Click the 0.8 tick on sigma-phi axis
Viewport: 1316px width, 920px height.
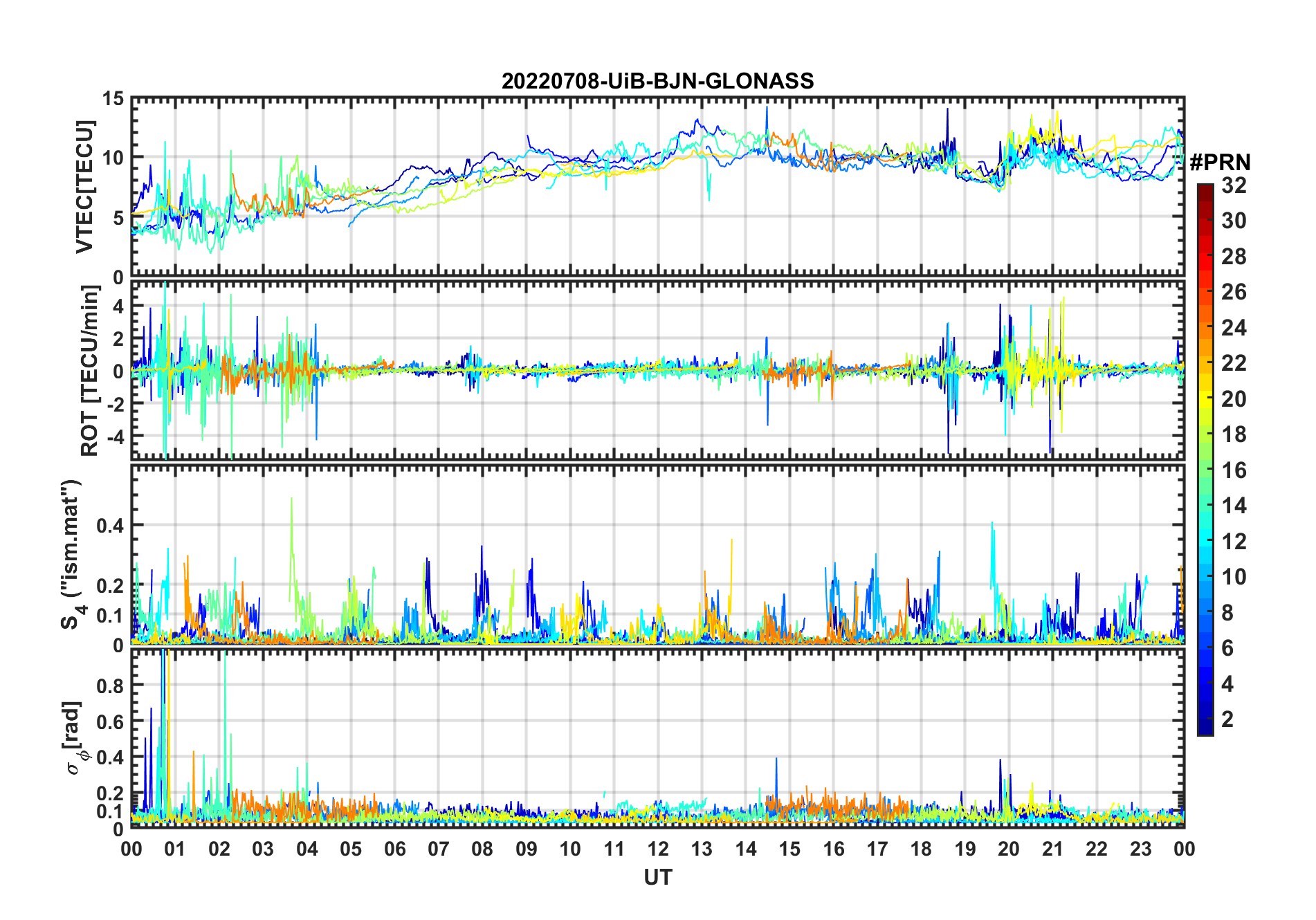click(111, 686)
